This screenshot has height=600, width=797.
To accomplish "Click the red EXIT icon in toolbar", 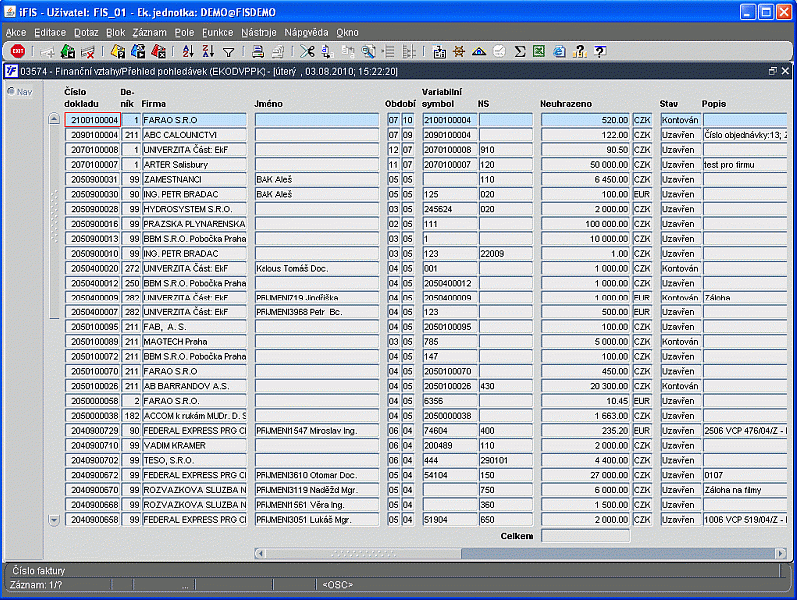I will (17, 51).
